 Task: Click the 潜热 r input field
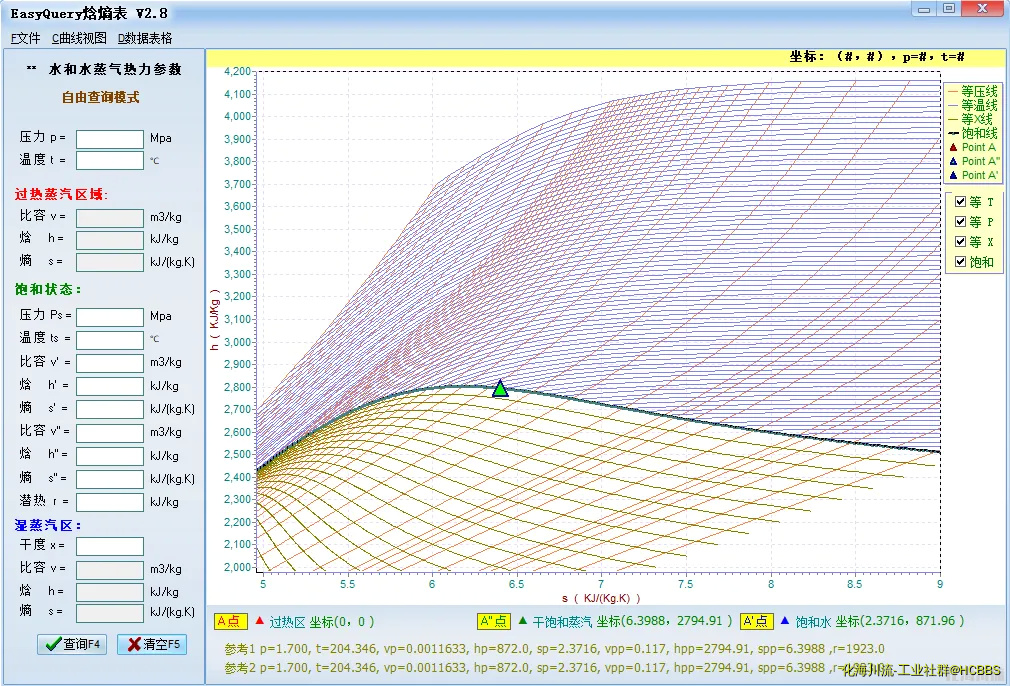point(110,502)
